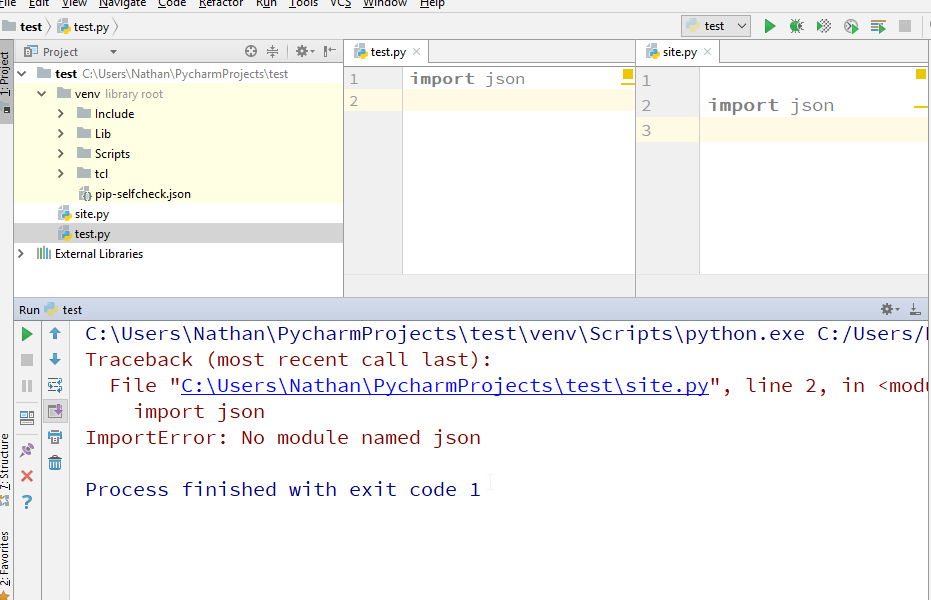This screenshot has height=600, width=931.
Task: Rerun the program from the Run panel
Action: pos(27,334)
